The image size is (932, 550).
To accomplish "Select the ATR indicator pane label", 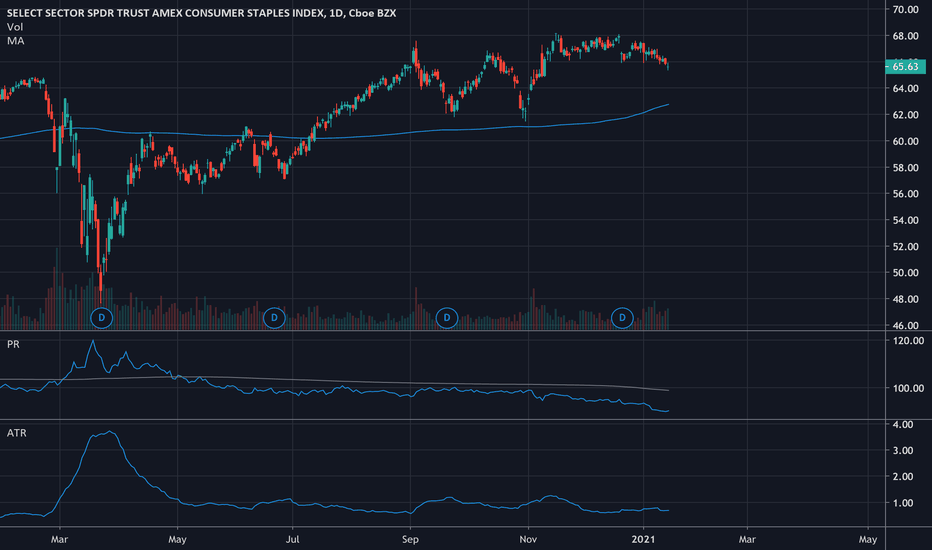I will click(17, 433).
